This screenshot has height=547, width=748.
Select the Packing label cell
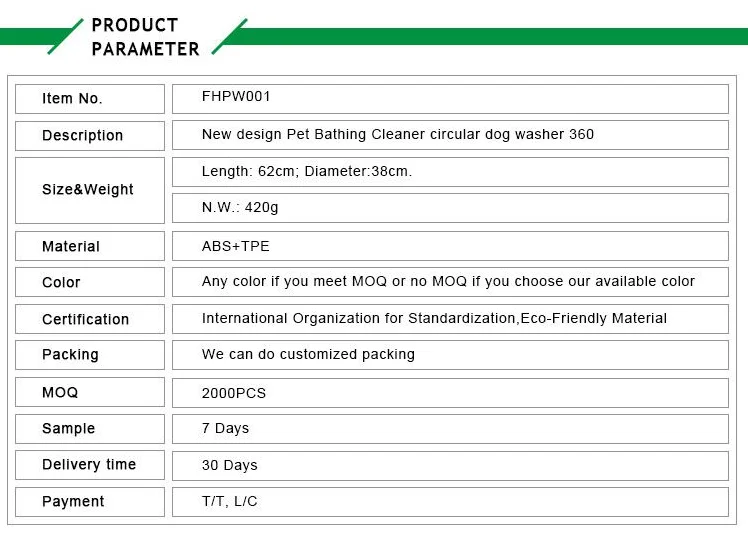tap(89, 355)
